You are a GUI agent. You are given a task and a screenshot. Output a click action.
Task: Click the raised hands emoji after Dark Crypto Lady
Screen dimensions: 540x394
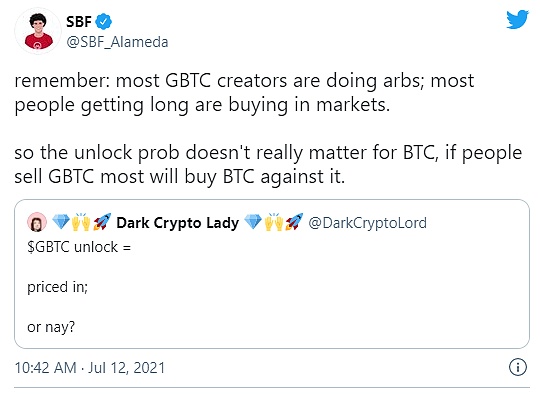[x=273, y=222]
